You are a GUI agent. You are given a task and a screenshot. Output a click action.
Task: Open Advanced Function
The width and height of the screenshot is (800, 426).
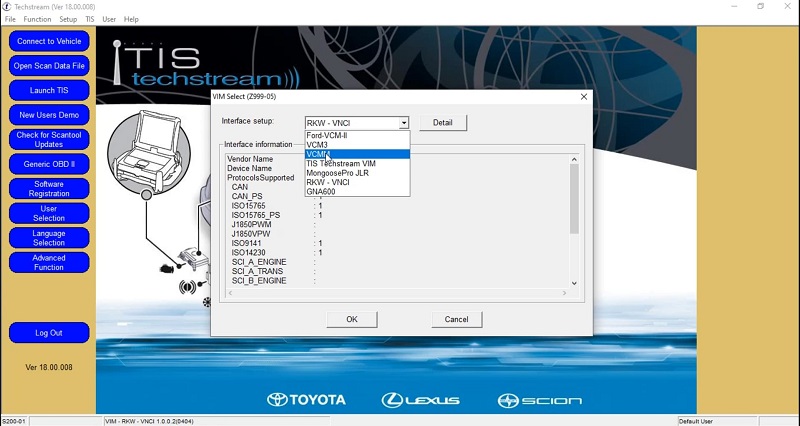point(49,262)
